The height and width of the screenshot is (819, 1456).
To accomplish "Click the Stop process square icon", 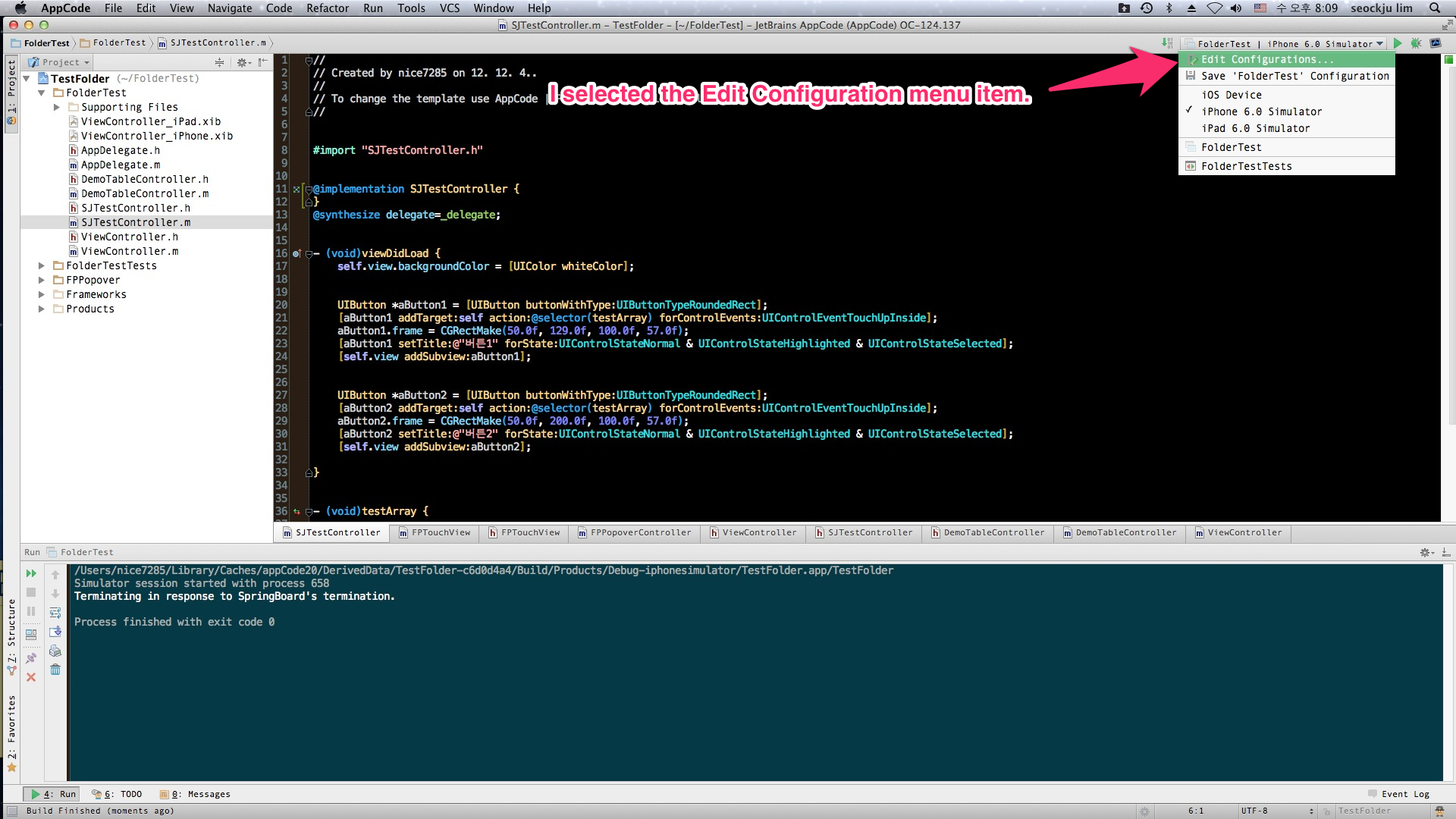I will pyautogui.click(x=31, y=592).
